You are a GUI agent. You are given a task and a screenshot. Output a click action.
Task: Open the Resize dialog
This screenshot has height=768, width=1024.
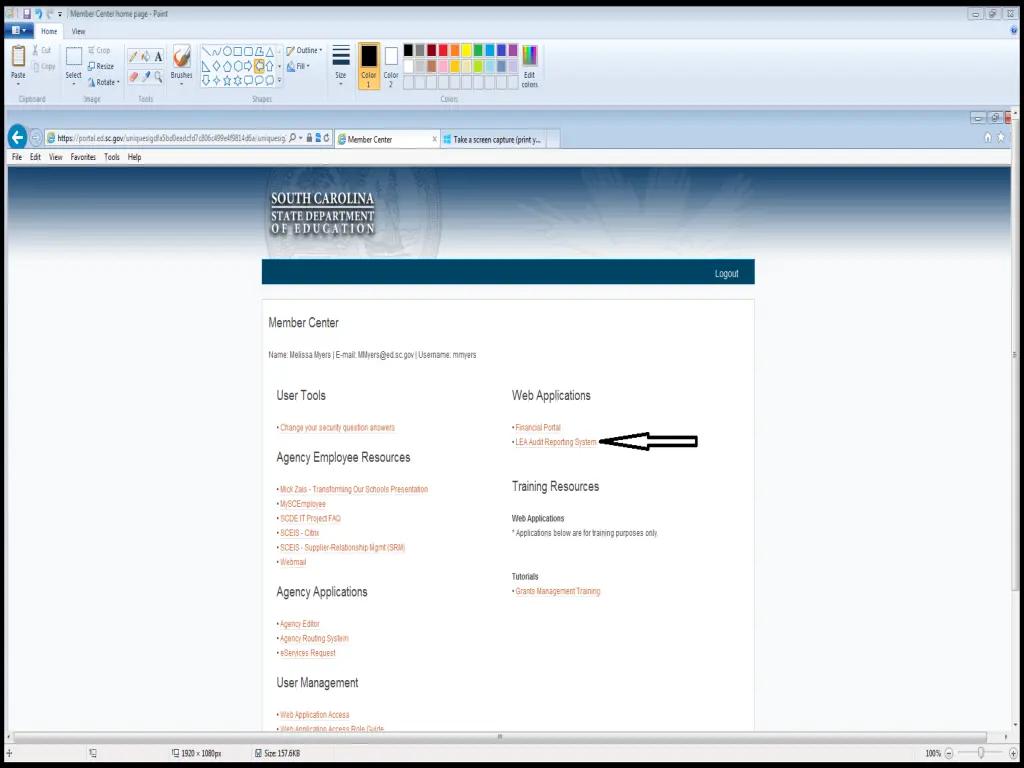pyautogui.click(x=101, y=66)
